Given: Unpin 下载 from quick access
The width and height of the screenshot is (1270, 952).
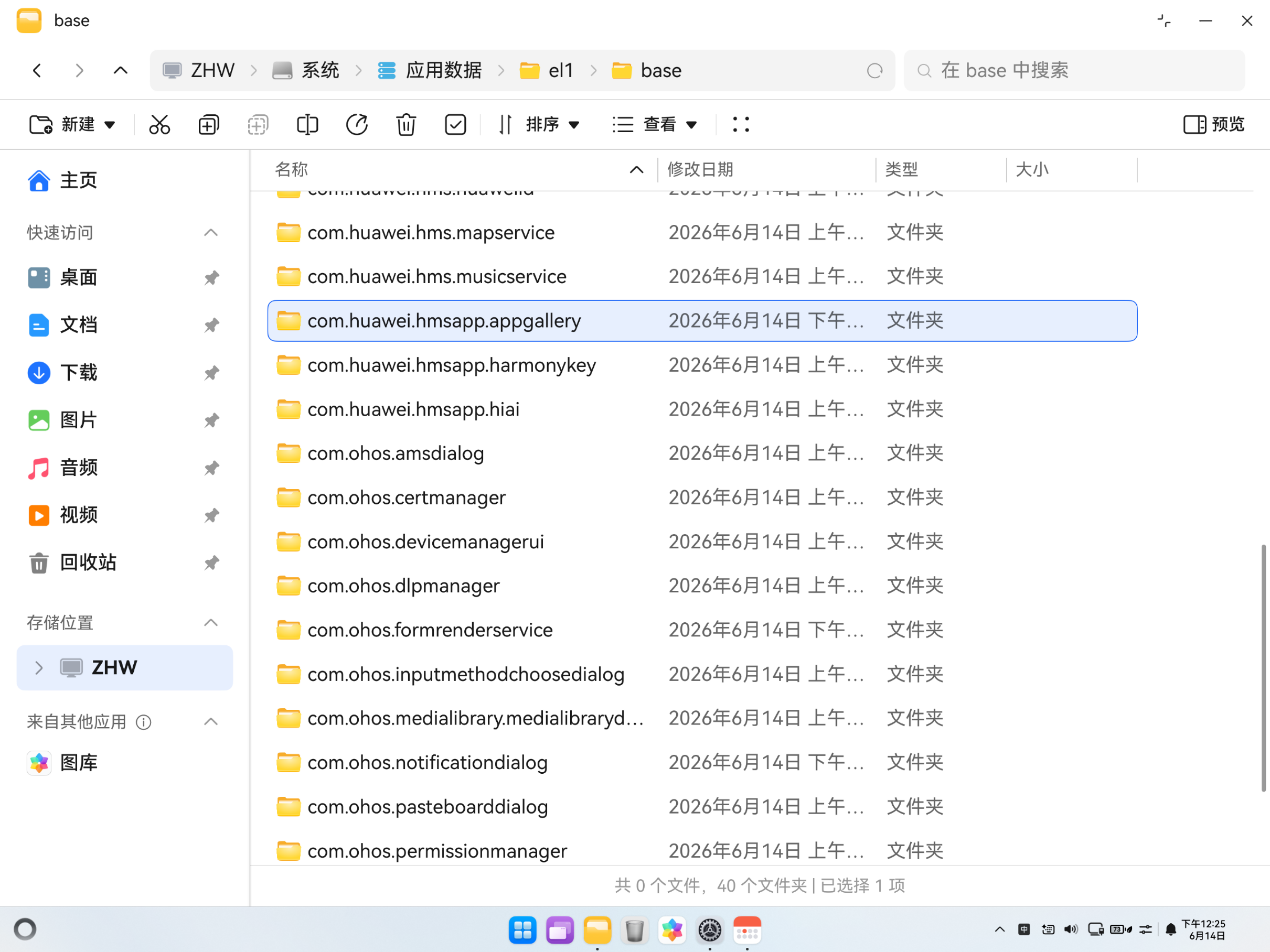Looking at the screenshot, I should tap(211, 373).
